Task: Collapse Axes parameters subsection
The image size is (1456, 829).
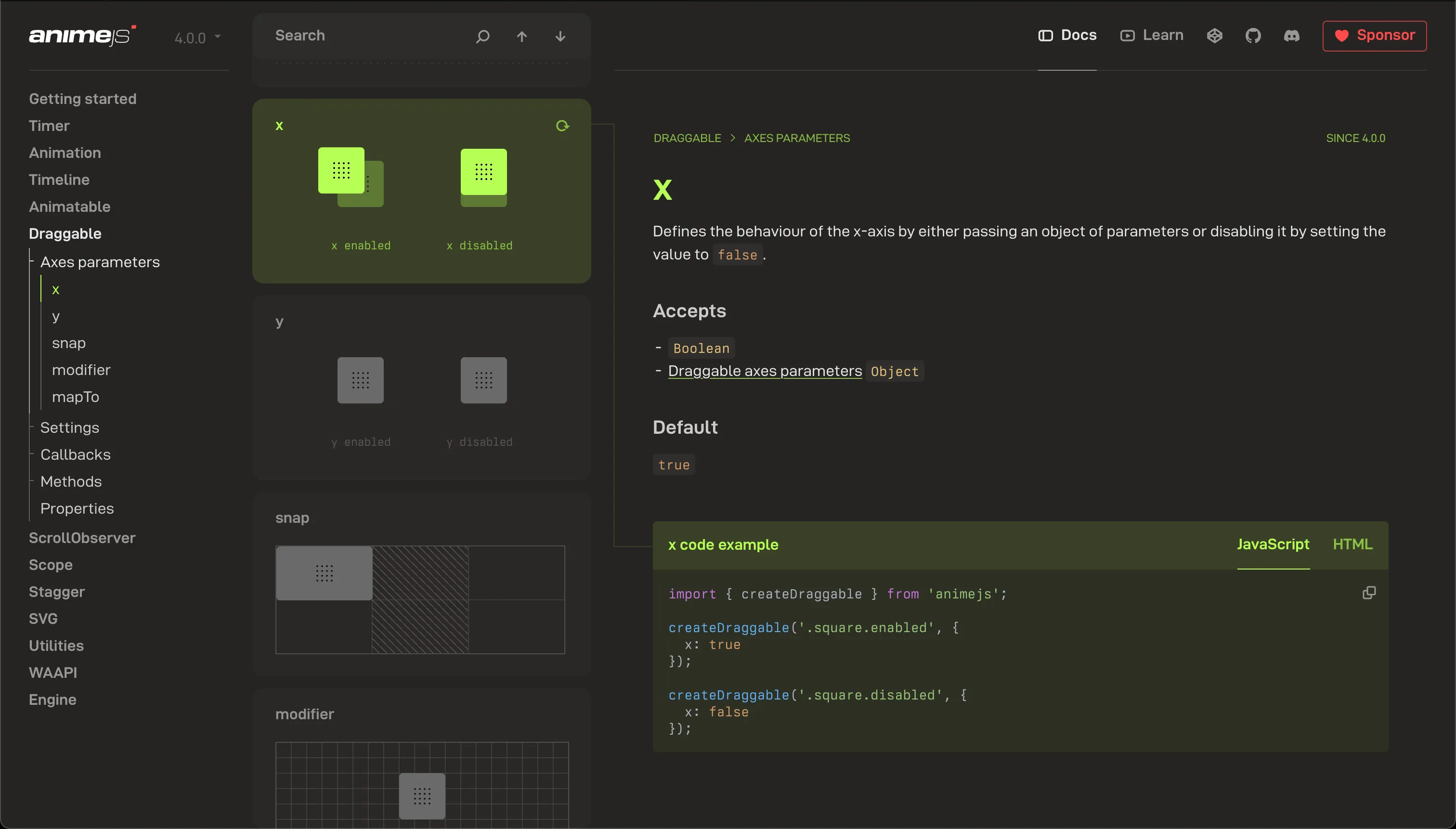Action: pyautogui.click(x=100, y=262)
